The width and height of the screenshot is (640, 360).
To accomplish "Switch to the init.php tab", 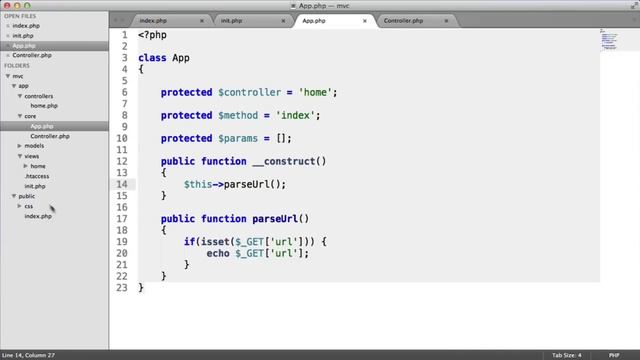I will coord(231,21).
